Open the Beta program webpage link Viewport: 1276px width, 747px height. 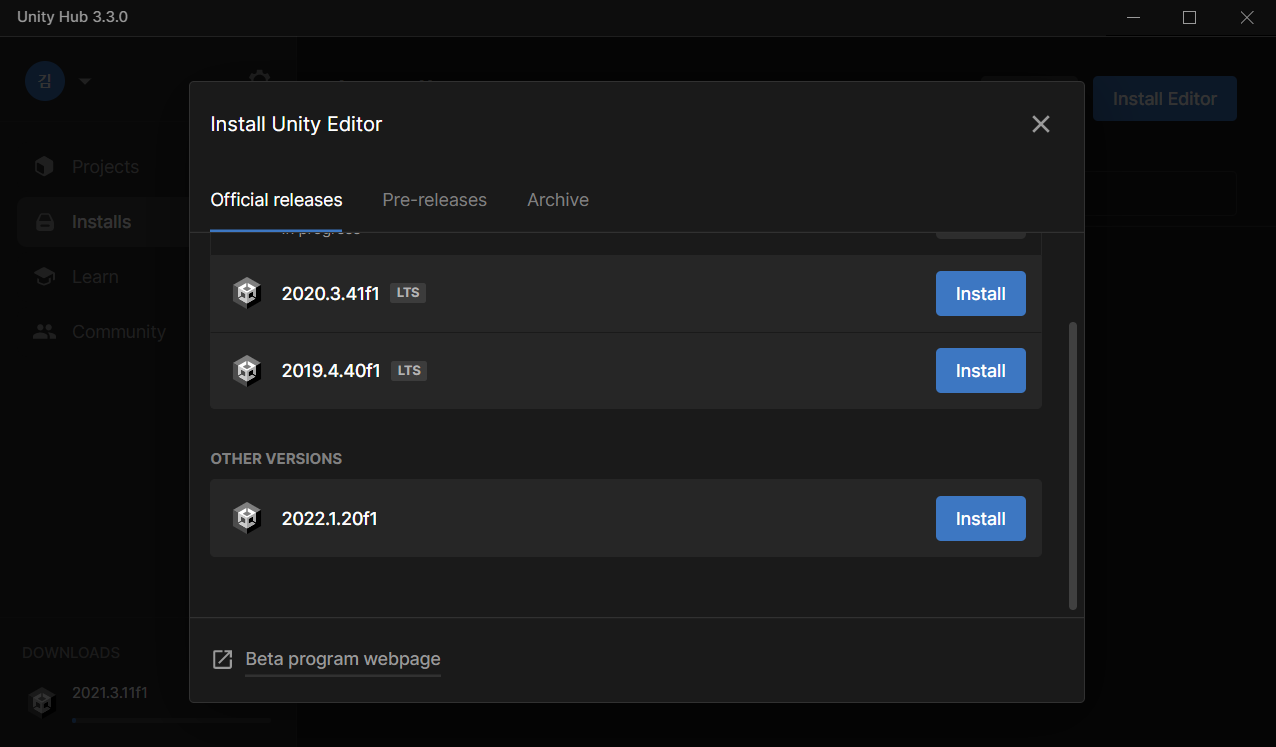coord(343,659)
